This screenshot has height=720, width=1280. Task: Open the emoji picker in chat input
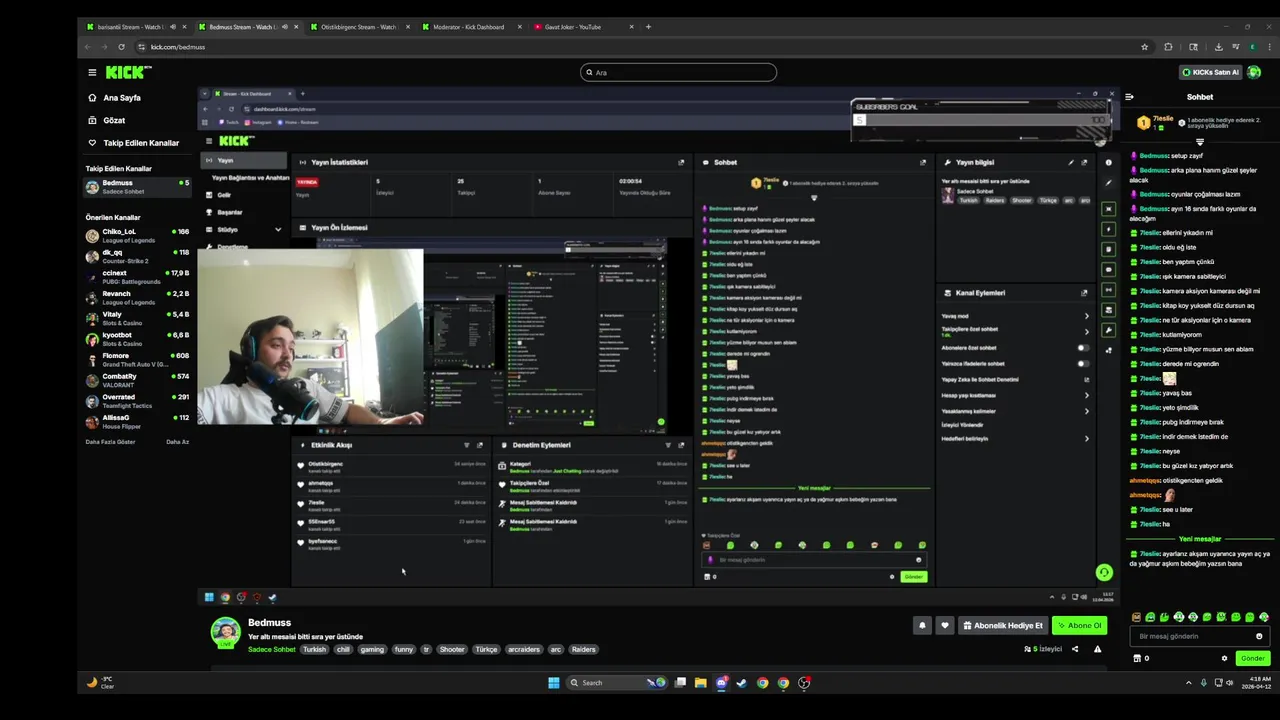click(1259, 636)
